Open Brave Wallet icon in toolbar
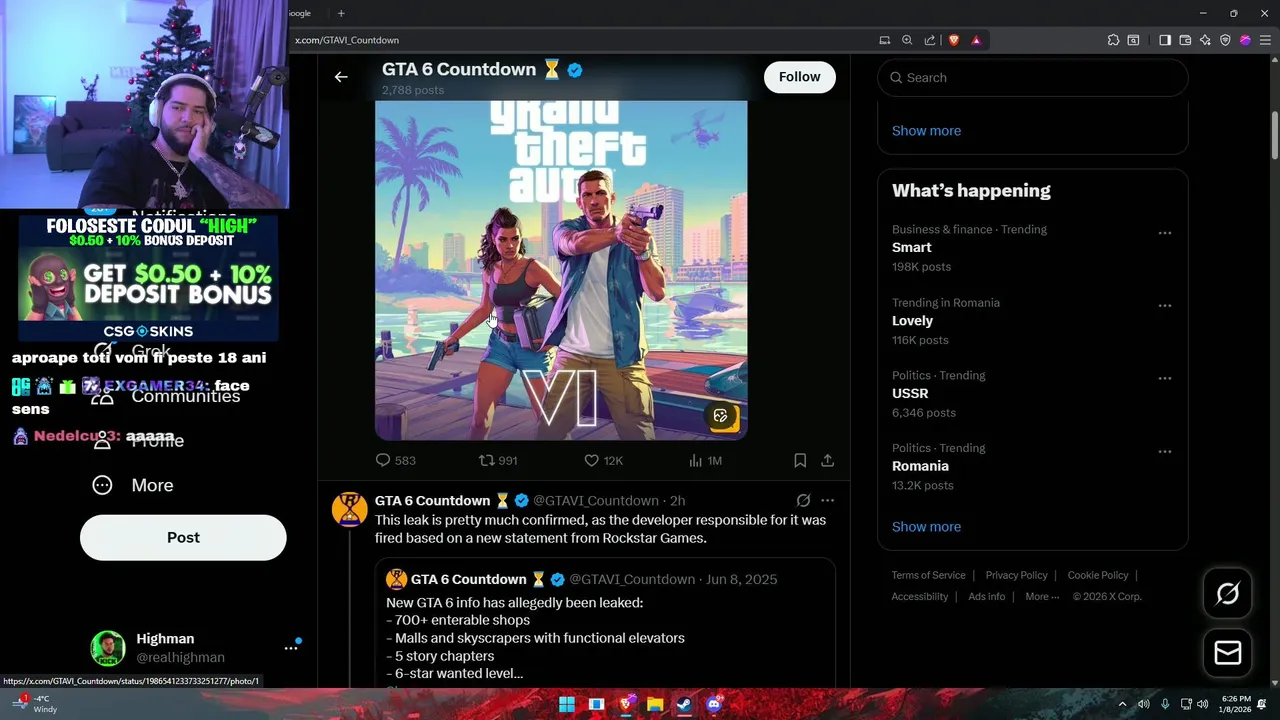Viewport: 1280px width, 720px height. pos(1185,40)
